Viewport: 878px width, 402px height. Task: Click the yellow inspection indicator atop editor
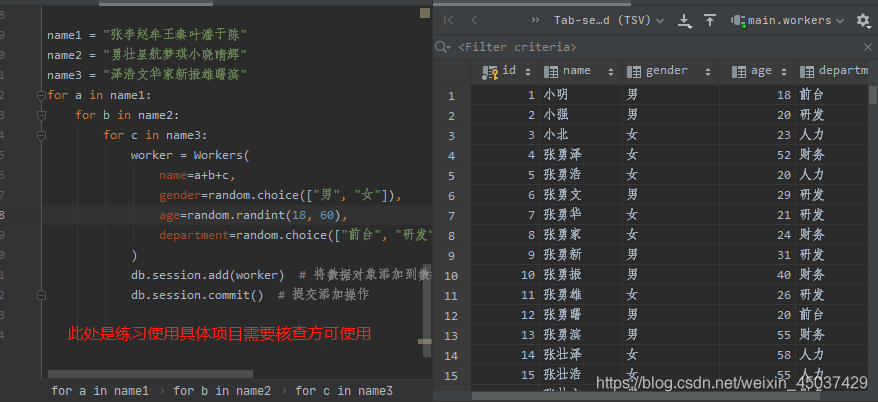(x=424, y=13)
